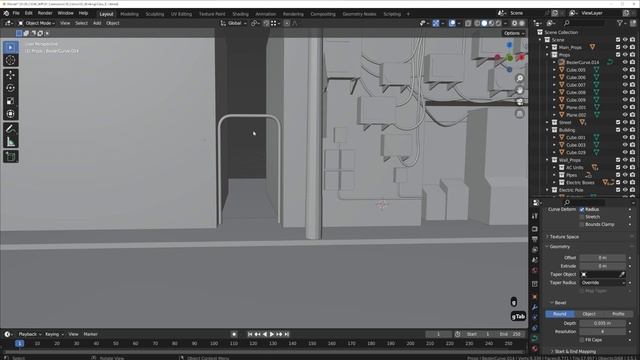
Task: Open the Taper Radius Override dropdown
Action: click(x=602, y=282)
